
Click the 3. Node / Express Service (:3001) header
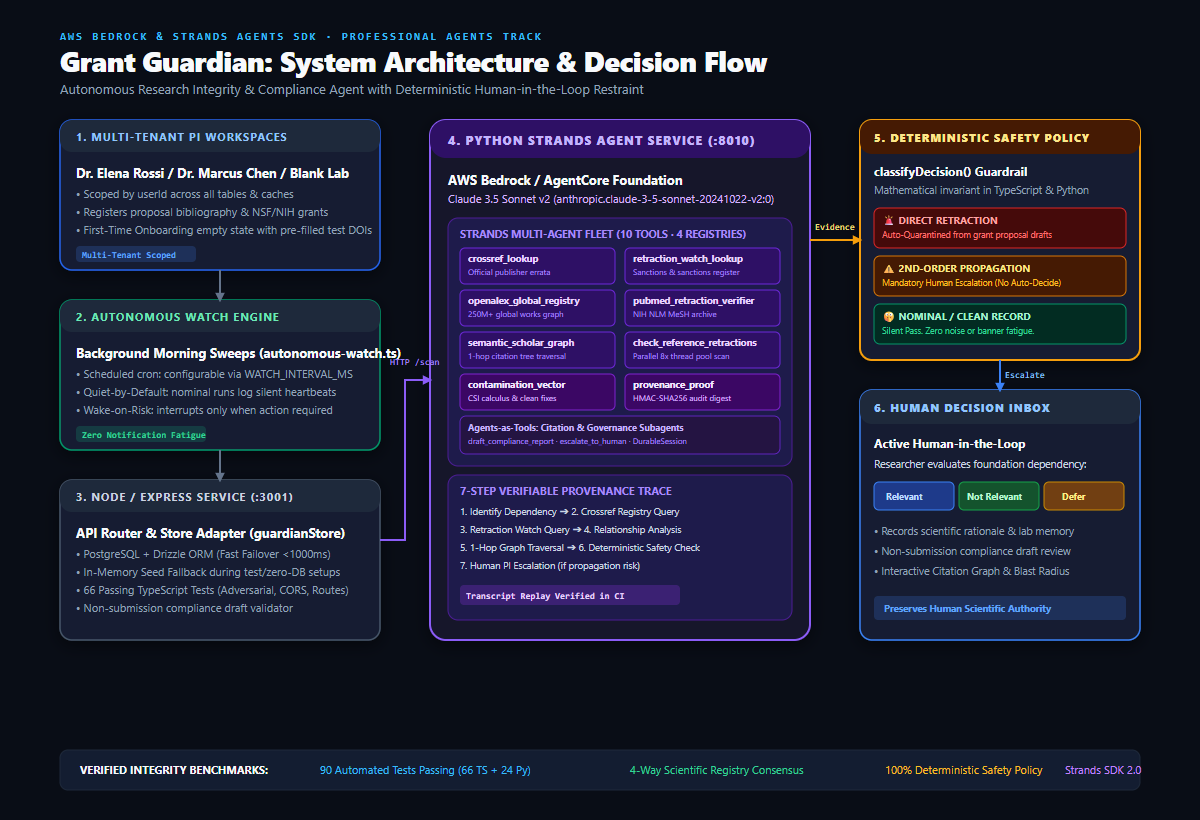pos(220,497)
